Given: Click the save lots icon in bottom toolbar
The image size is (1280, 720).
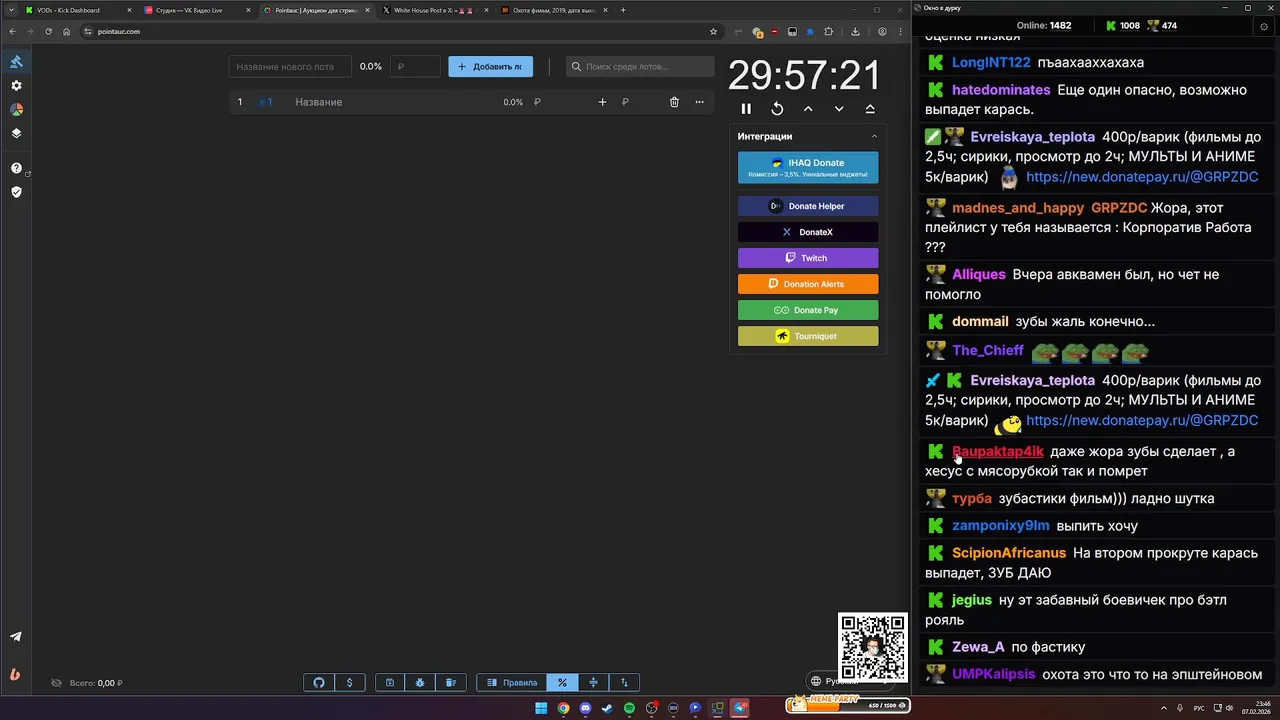Looking at the screenshot, I should coord(390,683).
